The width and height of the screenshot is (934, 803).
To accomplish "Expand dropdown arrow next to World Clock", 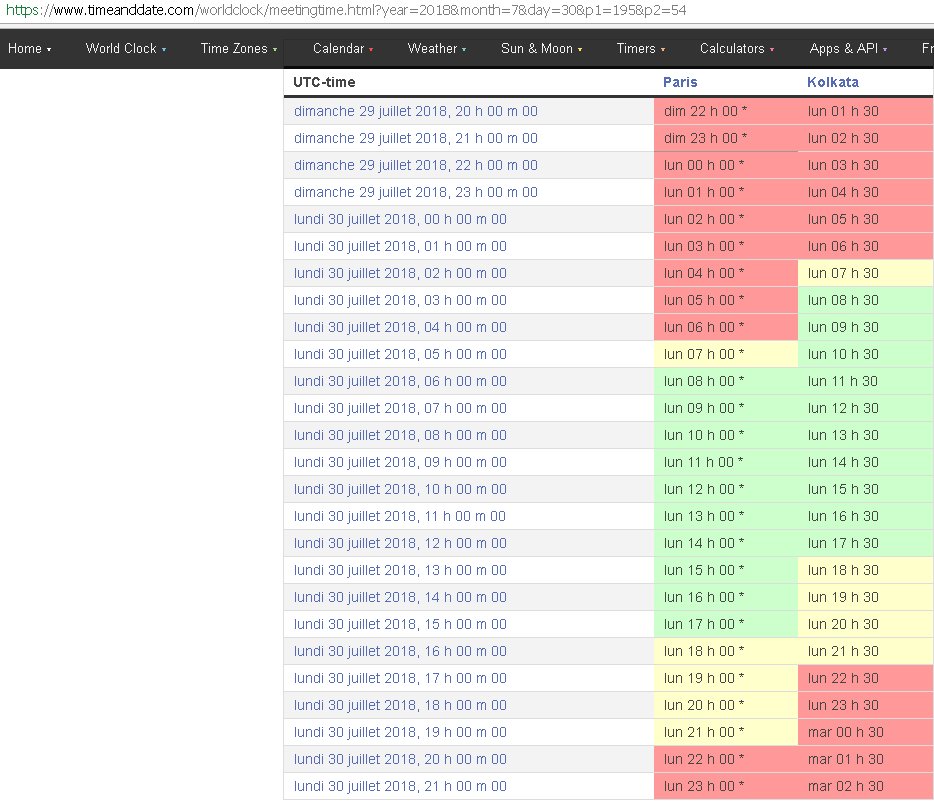I will [164, 50].
